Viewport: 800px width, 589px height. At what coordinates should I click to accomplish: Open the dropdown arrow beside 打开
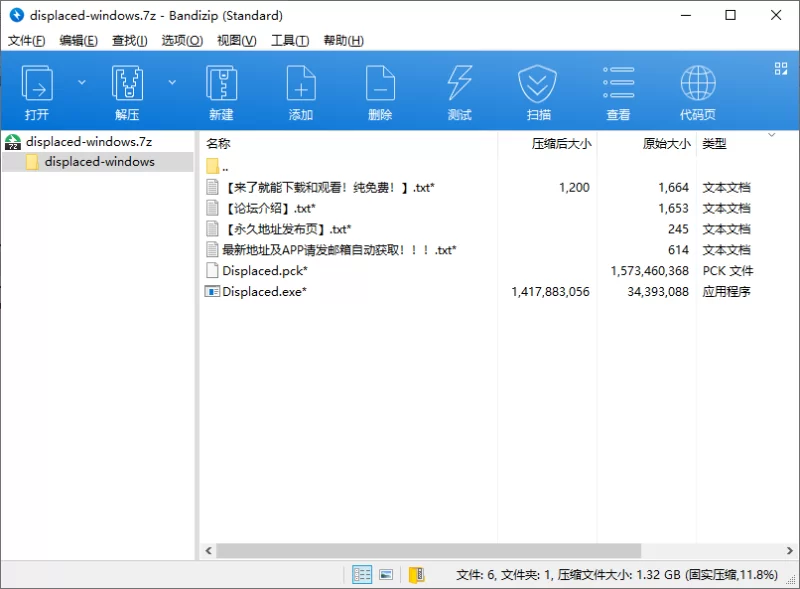point(82,82)
